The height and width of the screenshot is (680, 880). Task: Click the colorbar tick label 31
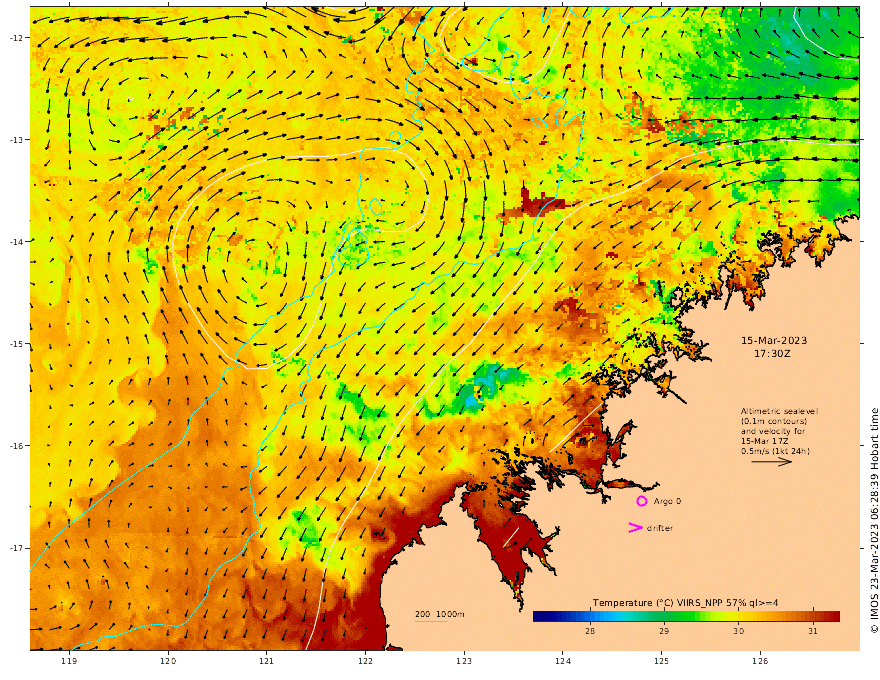pyautogui.click(x=813, y=631)
